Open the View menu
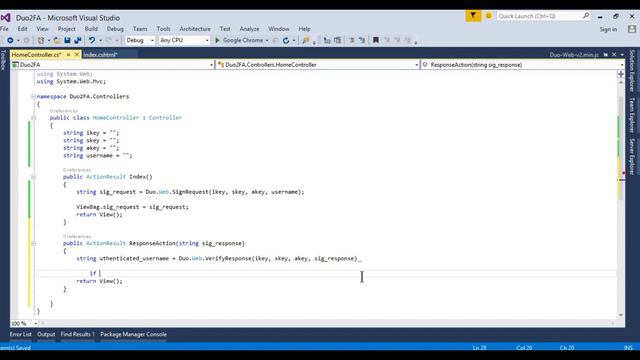This screenshot has width=640, height=360. (x=42, y=29)
